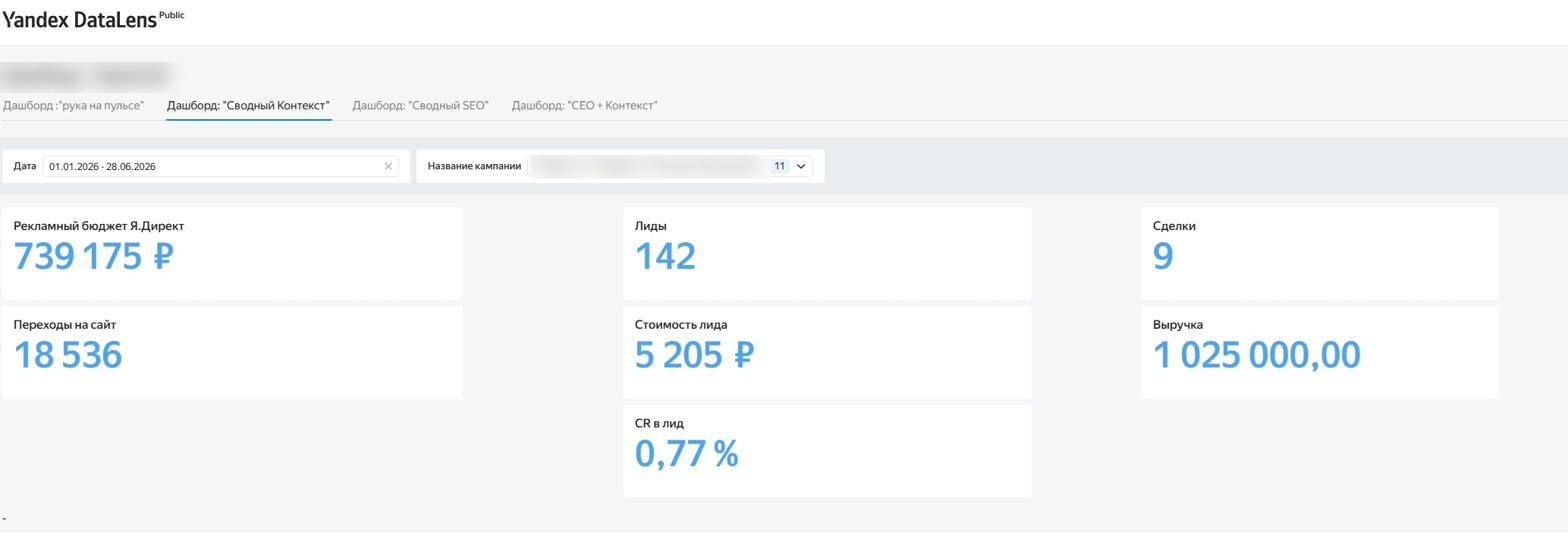Viewport: 1568px width, 560px height.
Task: Select the Дашборд "Сводный Контекст" tab
Action: (248, 106)
